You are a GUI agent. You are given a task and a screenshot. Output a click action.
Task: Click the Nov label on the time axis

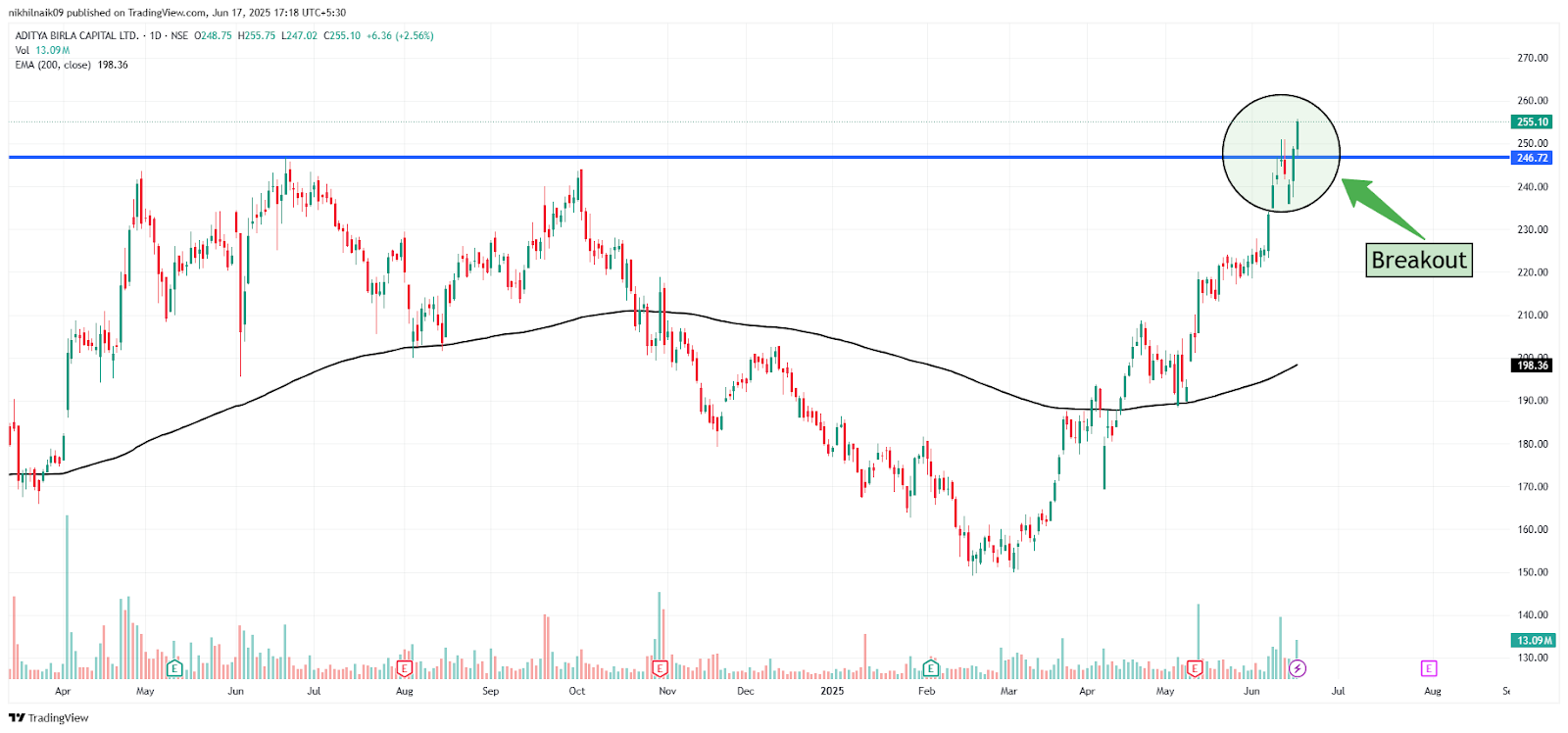(667, 691)
